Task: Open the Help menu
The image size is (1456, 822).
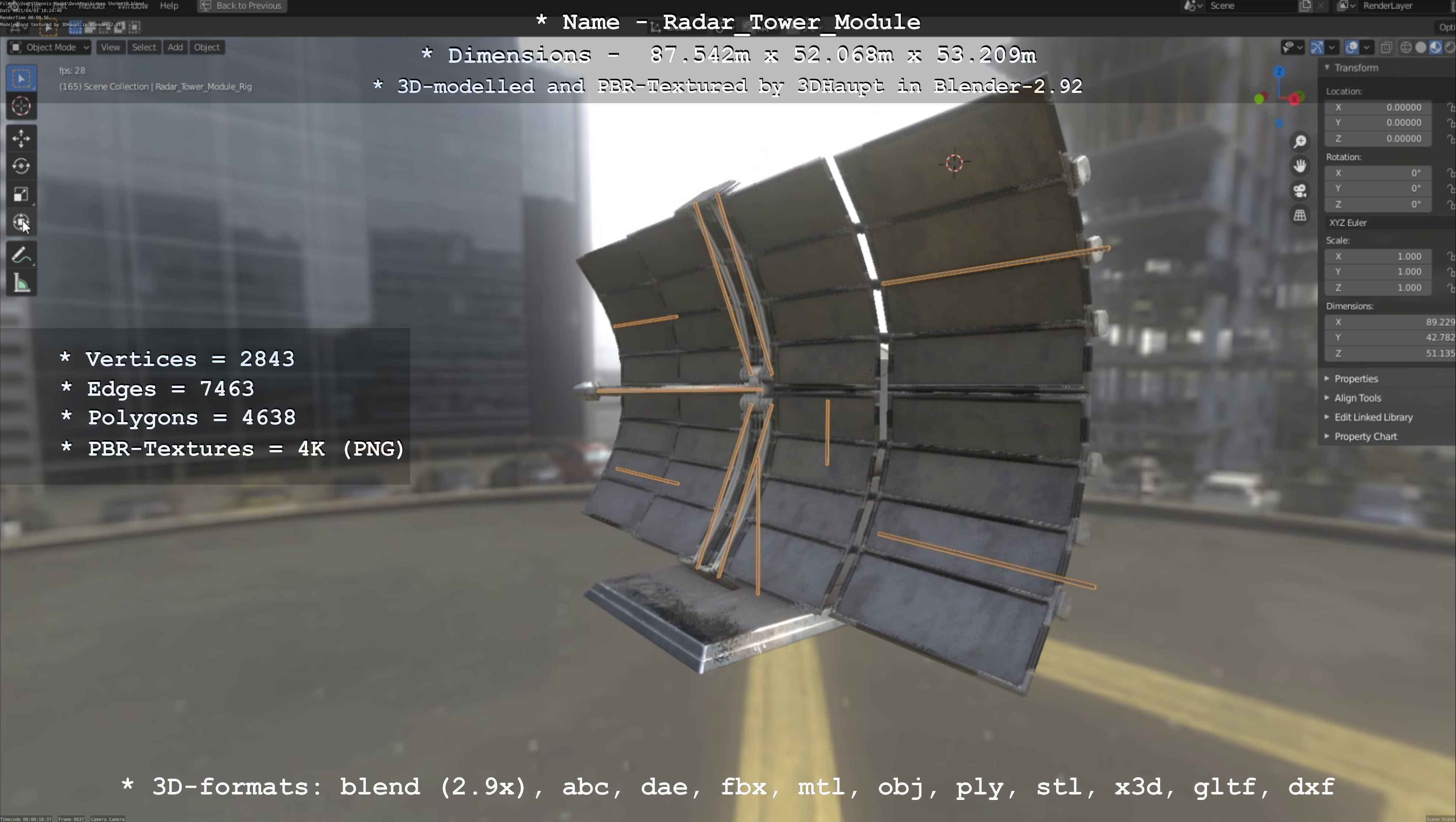Action: point(169,6)
